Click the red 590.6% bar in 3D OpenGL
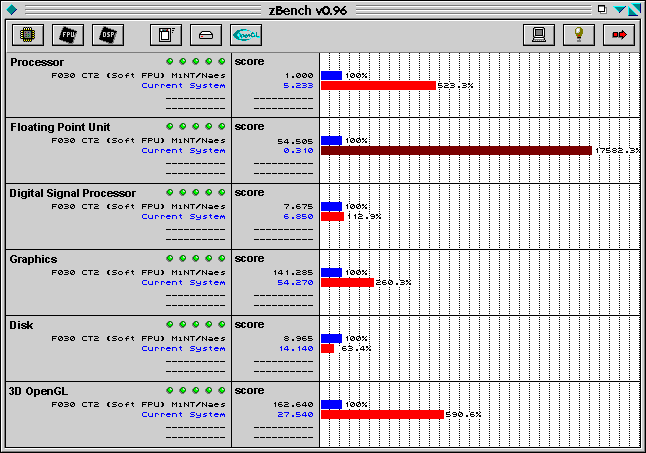Viewport: 646px width, 453px height. 381,414
